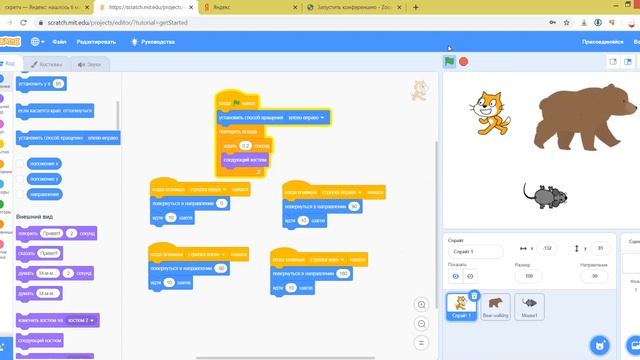Viewport: 640px width, 360px height.
Task: Open the Редактировать menu
Action: pos(96,42)
